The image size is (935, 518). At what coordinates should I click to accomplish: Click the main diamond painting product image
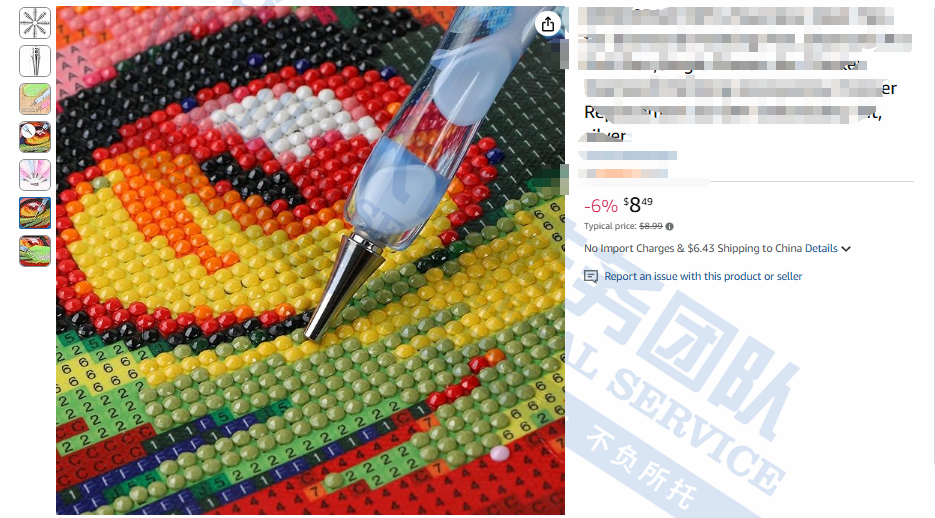click(310, 260)
